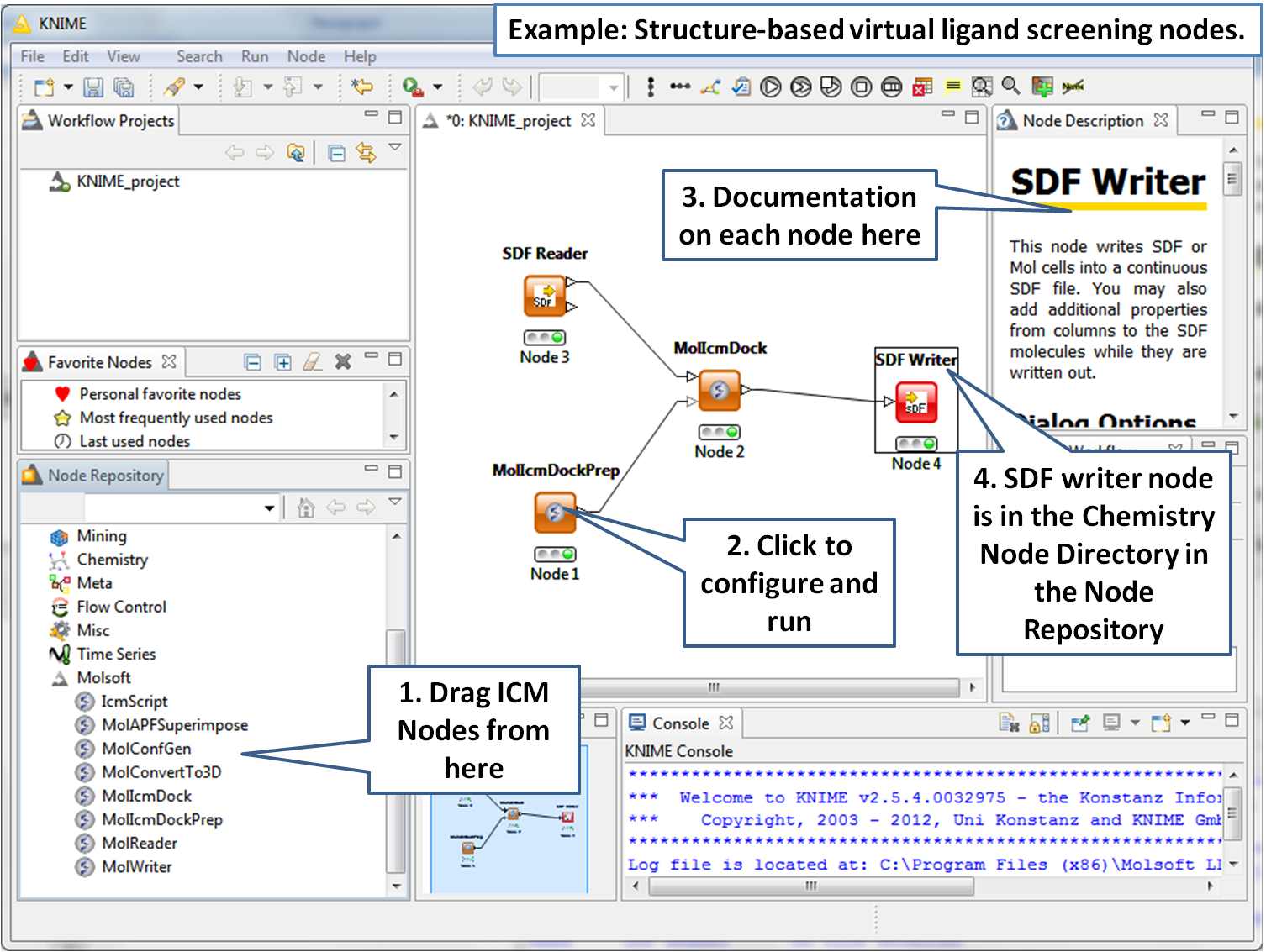Click the Save floppy disk icon
Image resolution: width=1266 pixels, height=952 pixels.
93,87
